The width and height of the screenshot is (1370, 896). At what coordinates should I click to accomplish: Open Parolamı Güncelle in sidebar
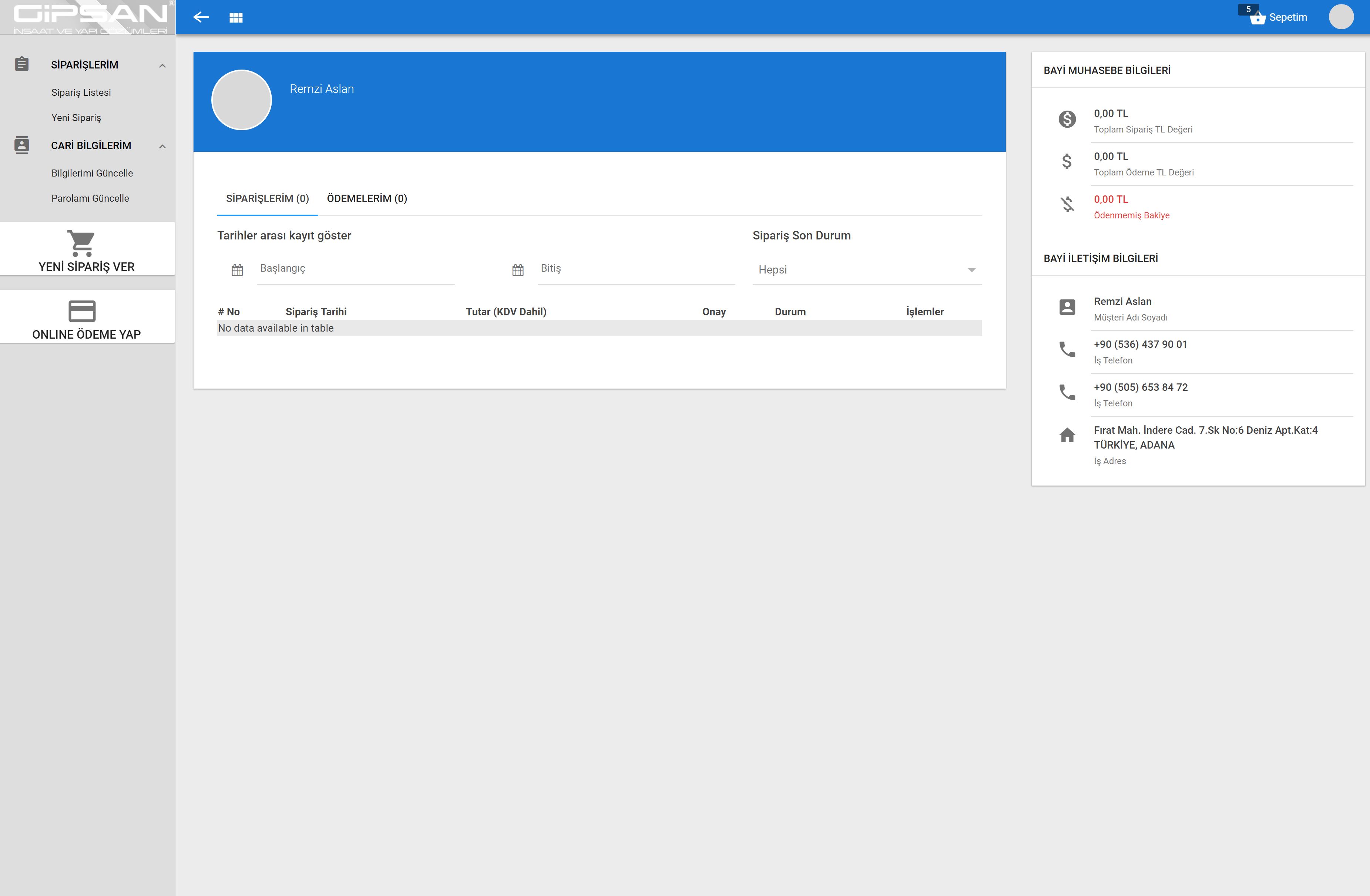tap(90, 199)
